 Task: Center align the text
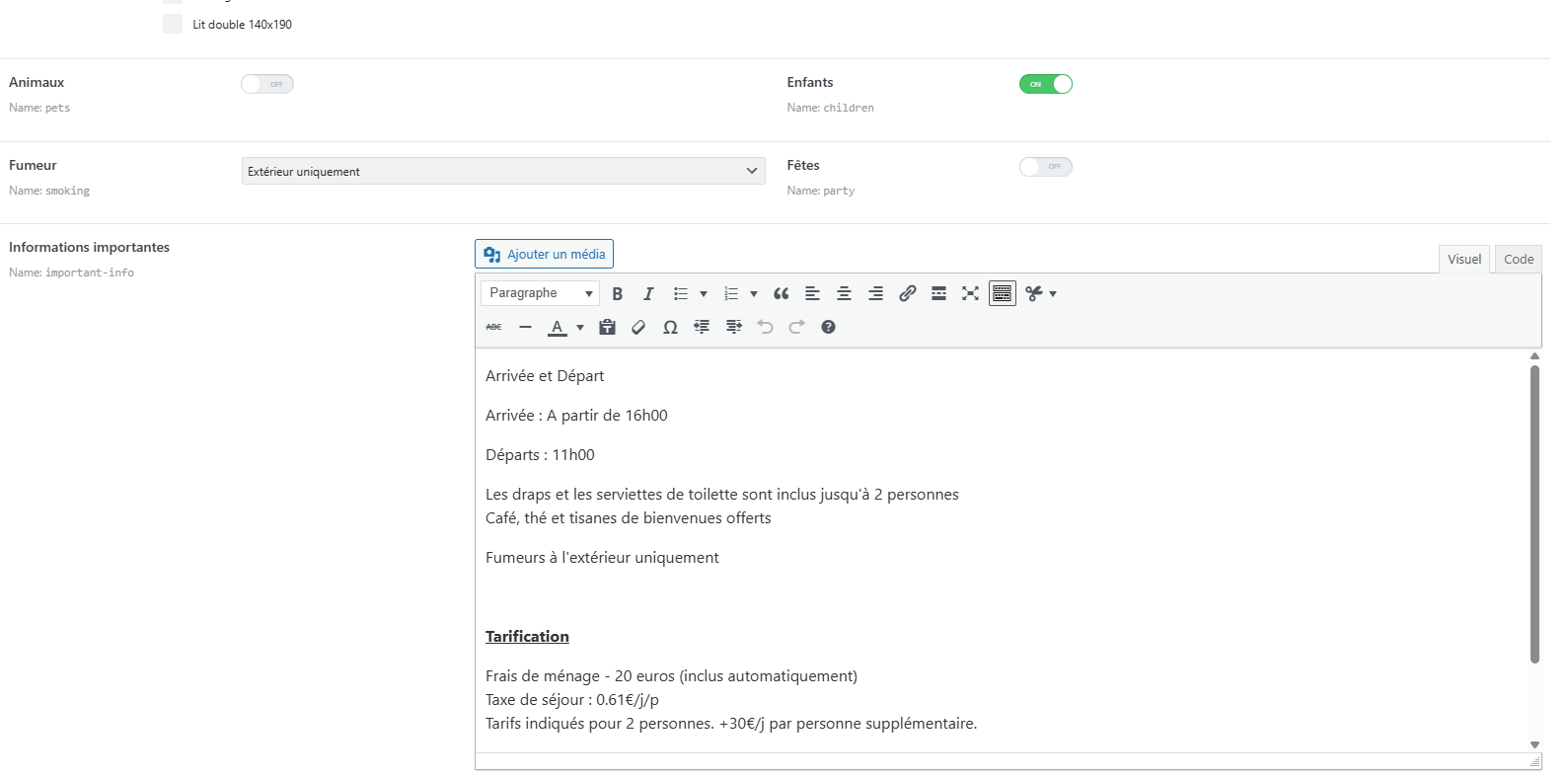pyautogui.click(x=844, y=293)
